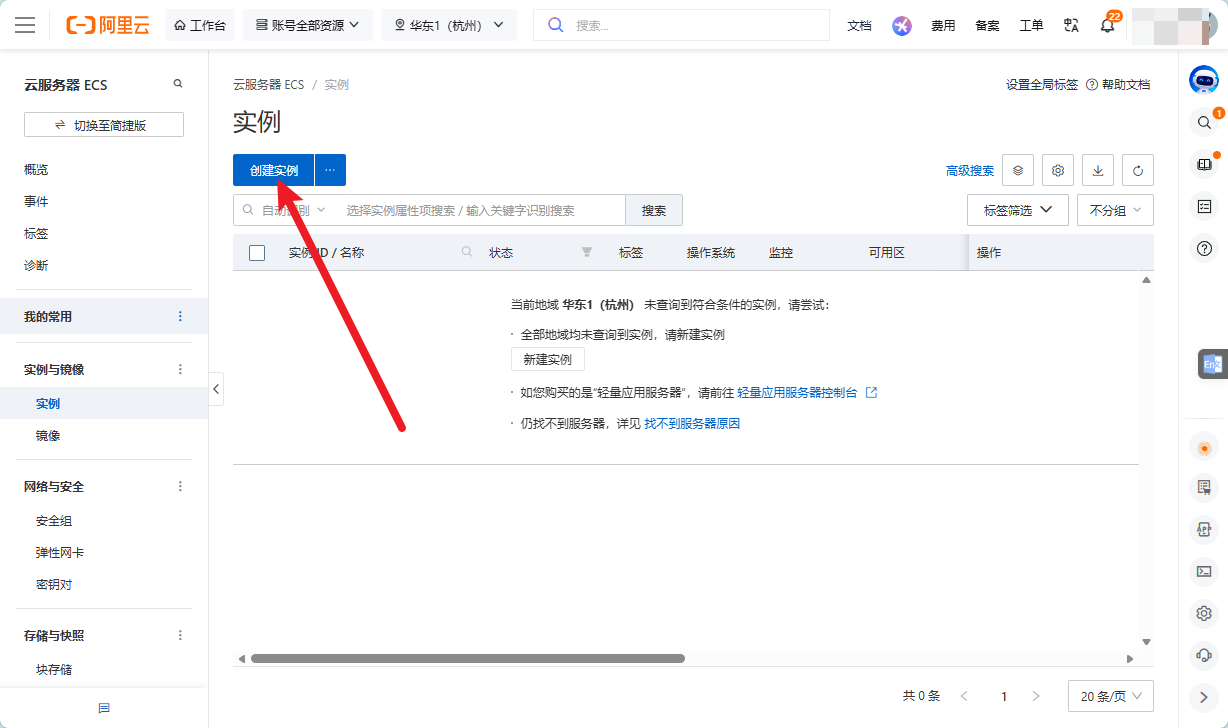Click the export download icon
1228x728 pixels.
[x=1098, y=170]
